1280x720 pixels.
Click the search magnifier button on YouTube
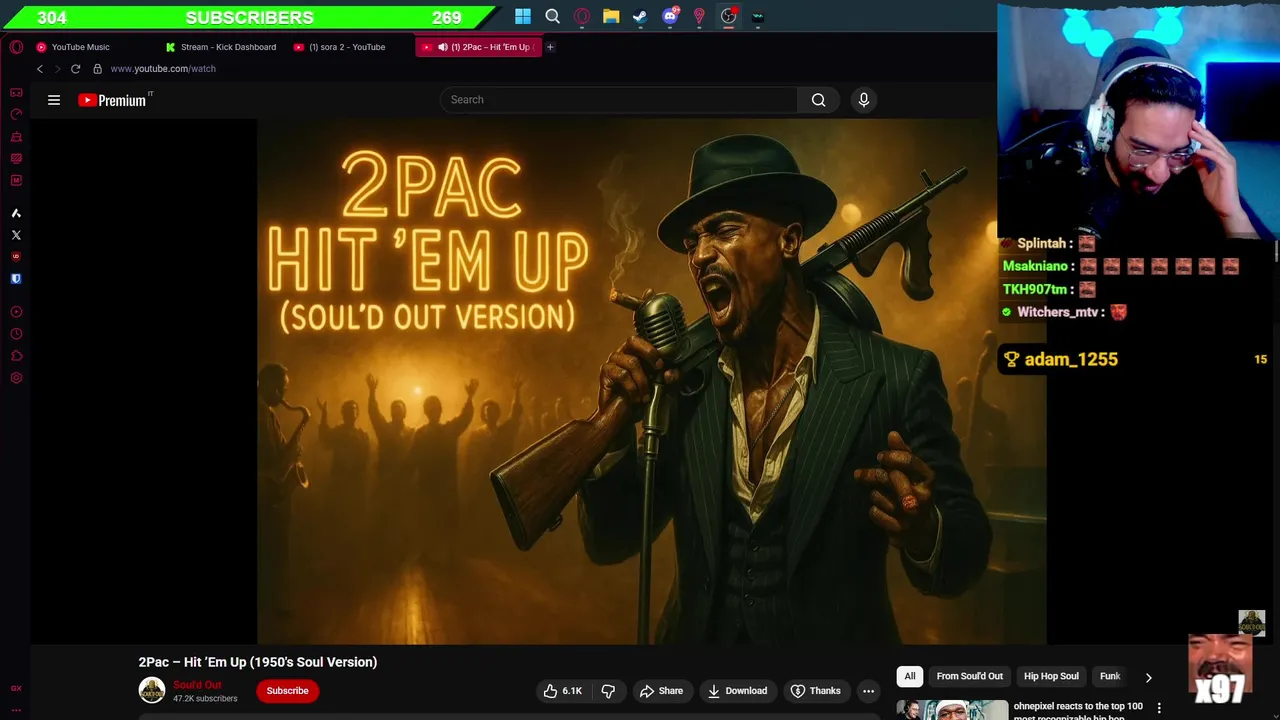(x=818, y=100)
